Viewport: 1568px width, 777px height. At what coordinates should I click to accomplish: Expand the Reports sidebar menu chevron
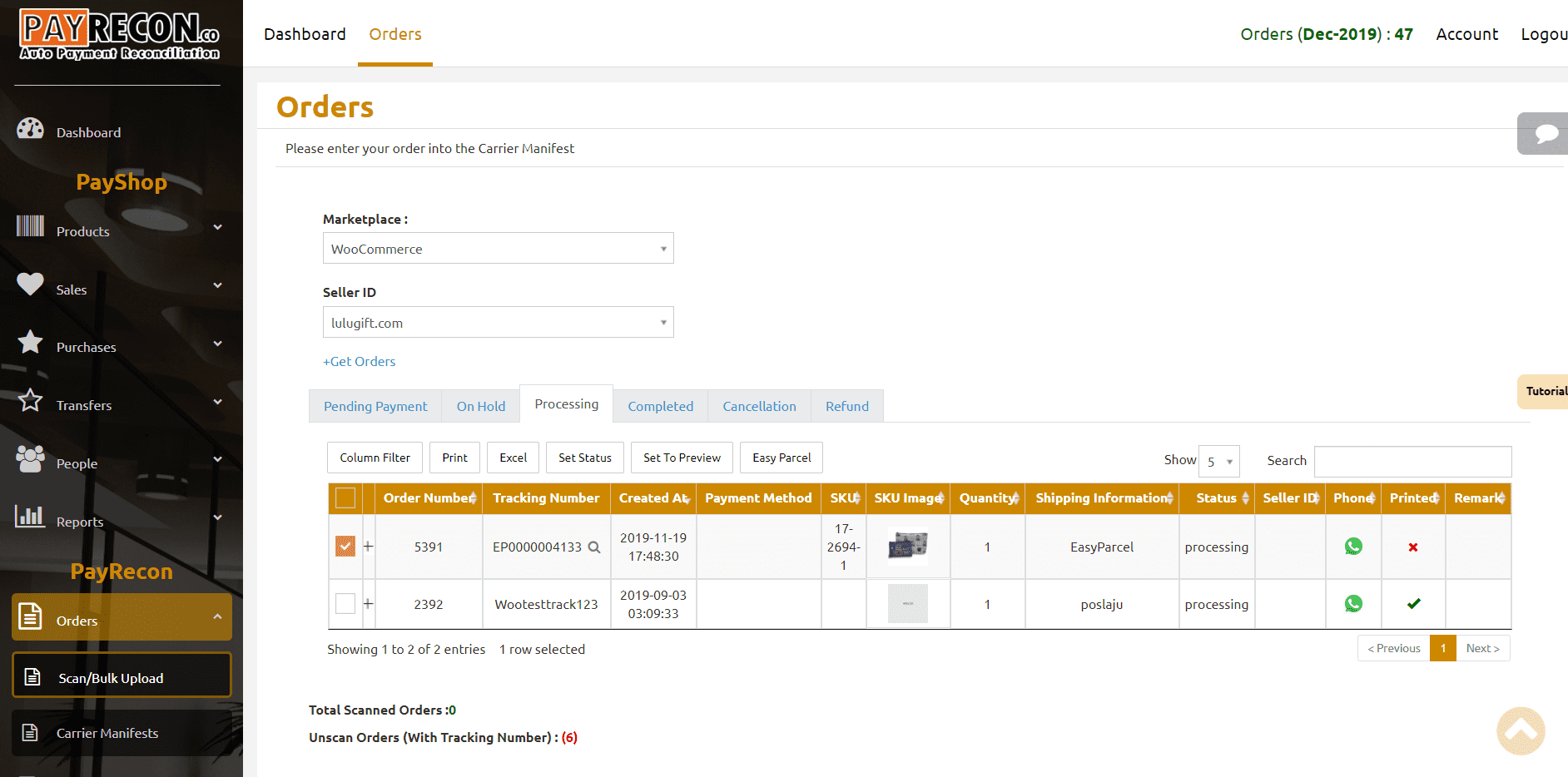(217, 517)
